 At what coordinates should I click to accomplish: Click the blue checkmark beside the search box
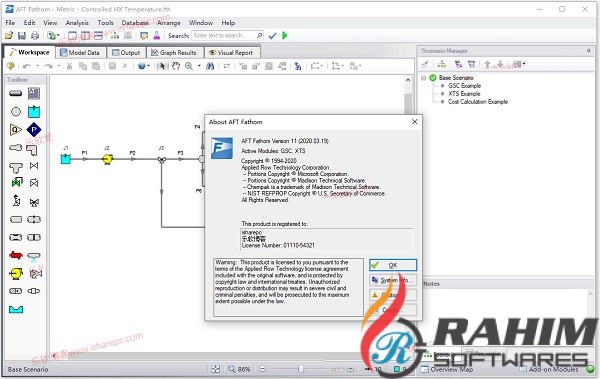tap(272, 36)
